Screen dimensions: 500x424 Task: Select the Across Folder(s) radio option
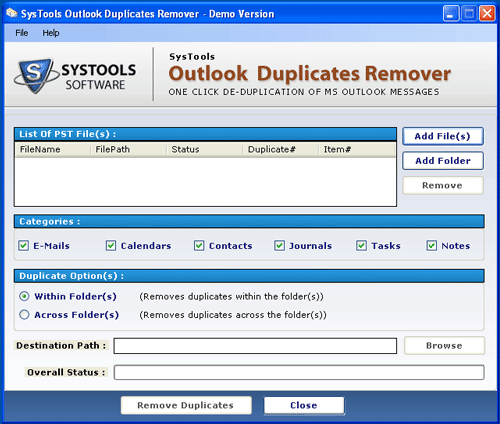point(24,315)
